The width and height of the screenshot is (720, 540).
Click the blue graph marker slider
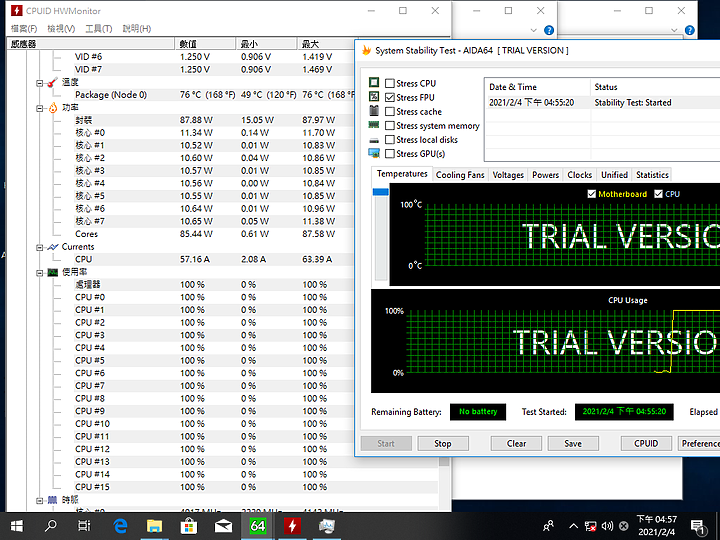tap(381, 191)
